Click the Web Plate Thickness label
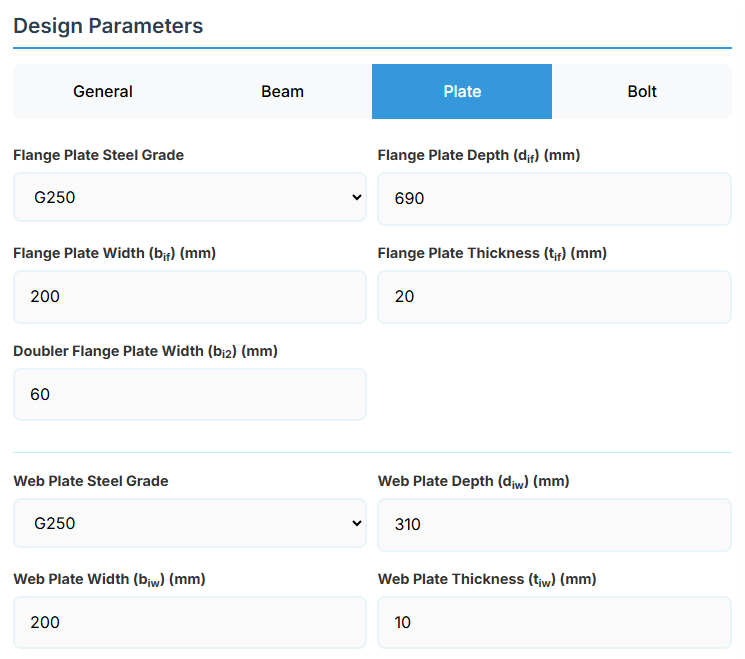 click(487, 579)
